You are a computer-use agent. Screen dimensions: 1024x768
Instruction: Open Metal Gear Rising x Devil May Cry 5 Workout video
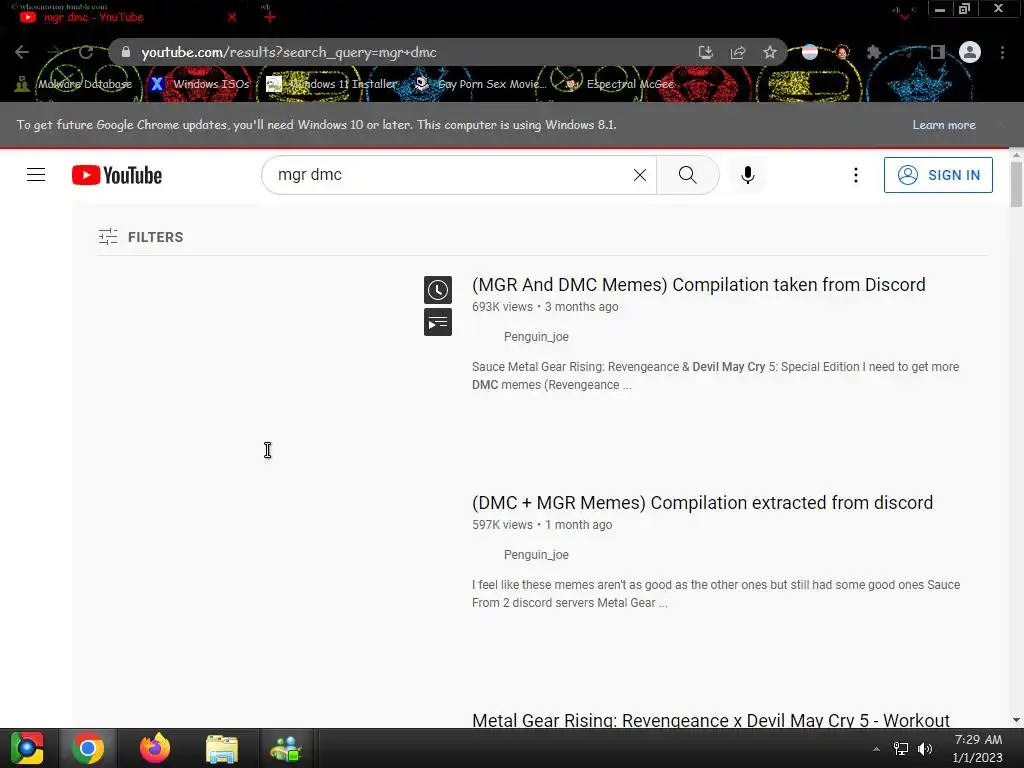[x=711, y=720]
